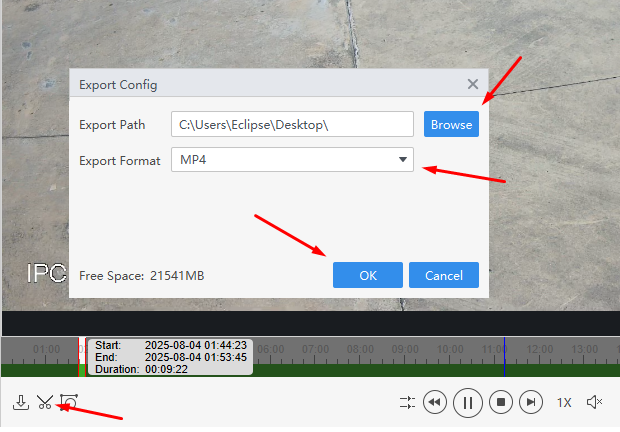Viewport: 620px width, 432px height.
Task: Click the Start time 01:44:23 value
Action: tap(196, 345)
